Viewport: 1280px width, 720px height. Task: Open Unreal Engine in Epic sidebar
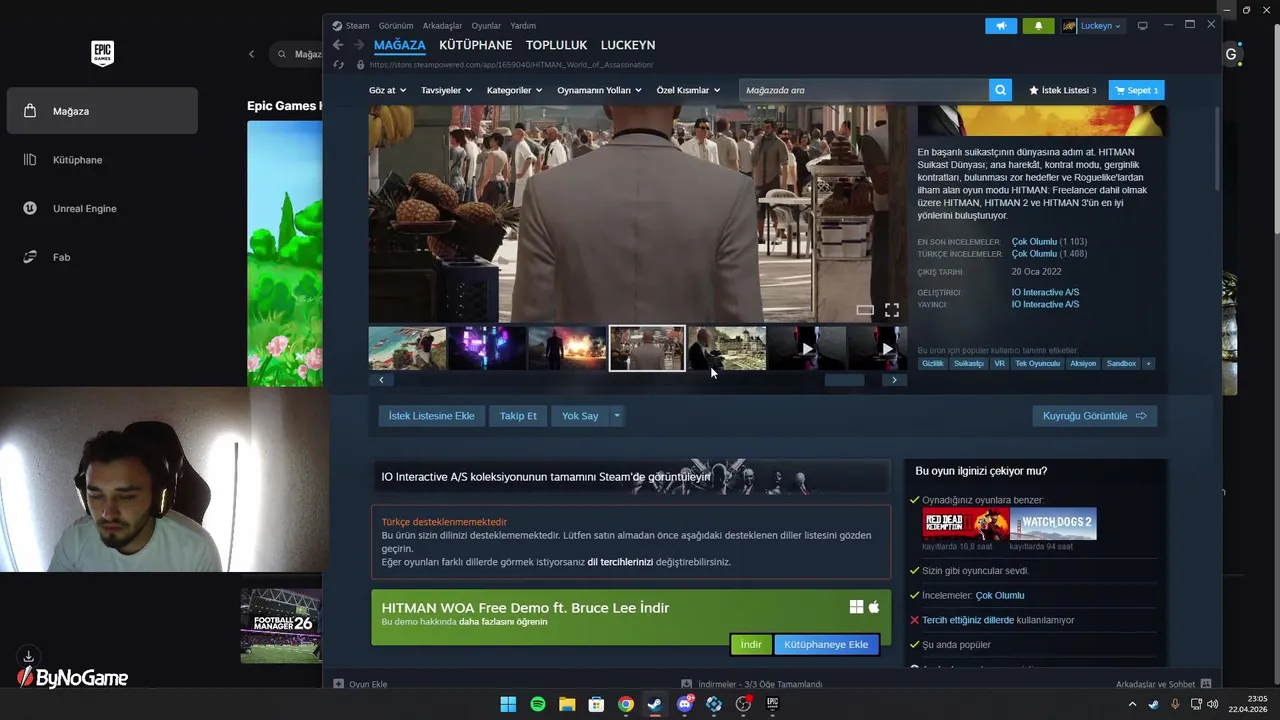point(102,208)
